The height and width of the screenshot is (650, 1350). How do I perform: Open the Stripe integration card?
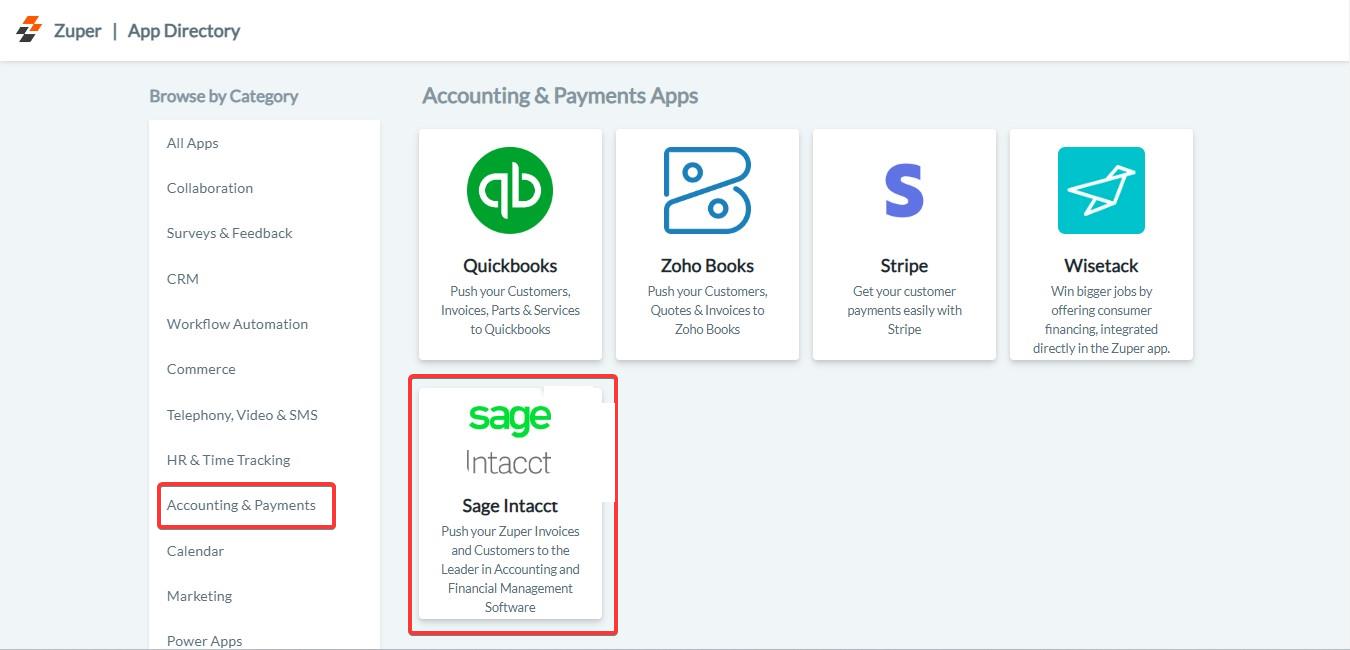[903, 243]
